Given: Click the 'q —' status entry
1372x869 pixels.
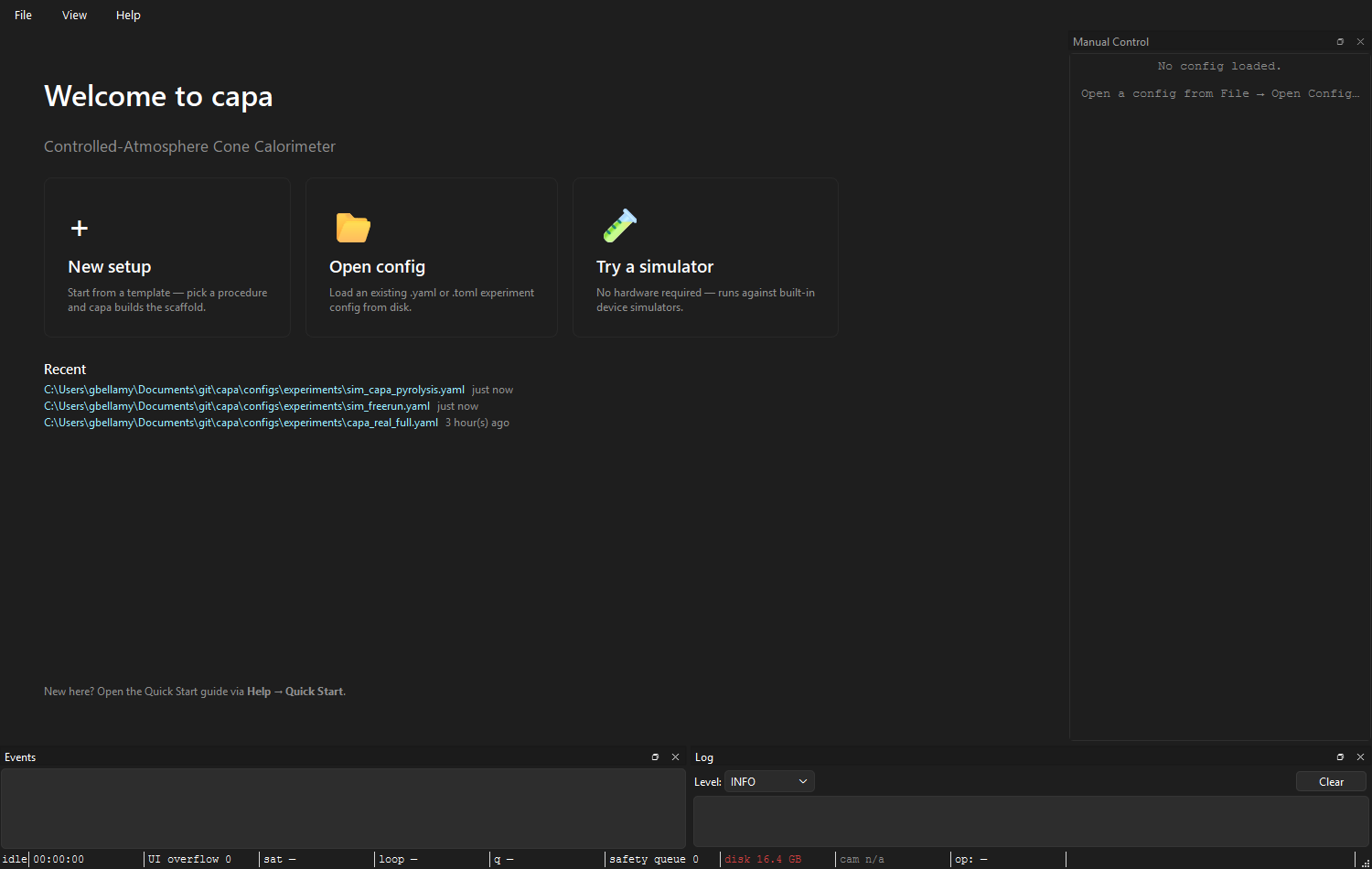Looking at the screenshot, I should [504, 859].
